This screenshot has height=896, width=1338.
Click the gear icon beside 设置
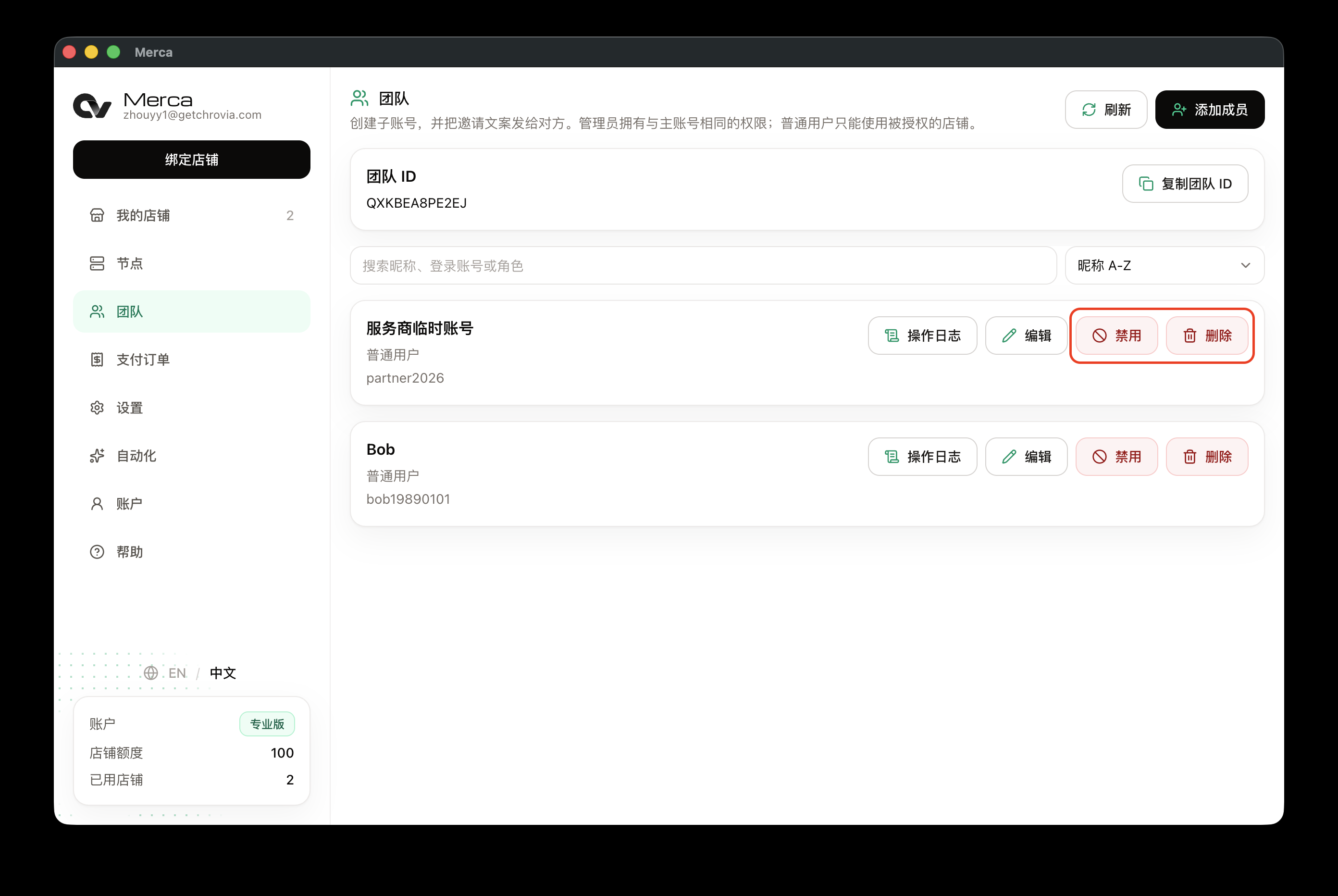click(97, 408)
